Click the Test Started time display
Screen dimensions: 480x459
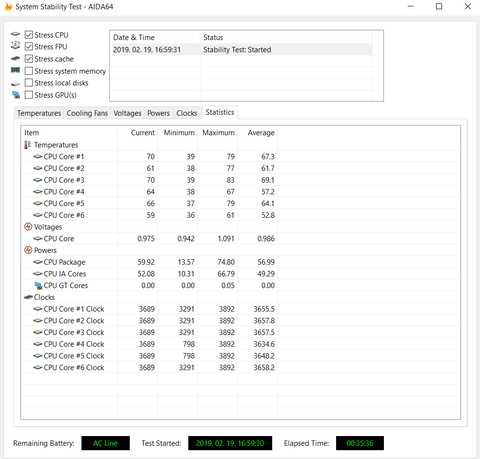230,443
